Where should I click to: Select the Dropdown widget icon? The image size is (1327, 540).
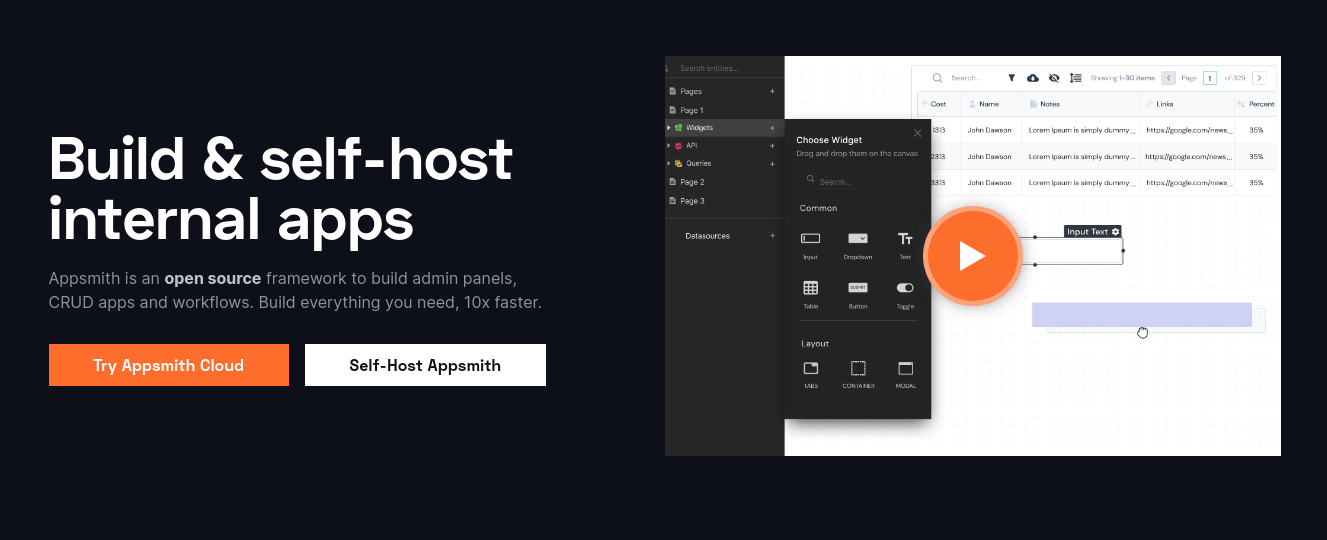(x=858, y=238)
